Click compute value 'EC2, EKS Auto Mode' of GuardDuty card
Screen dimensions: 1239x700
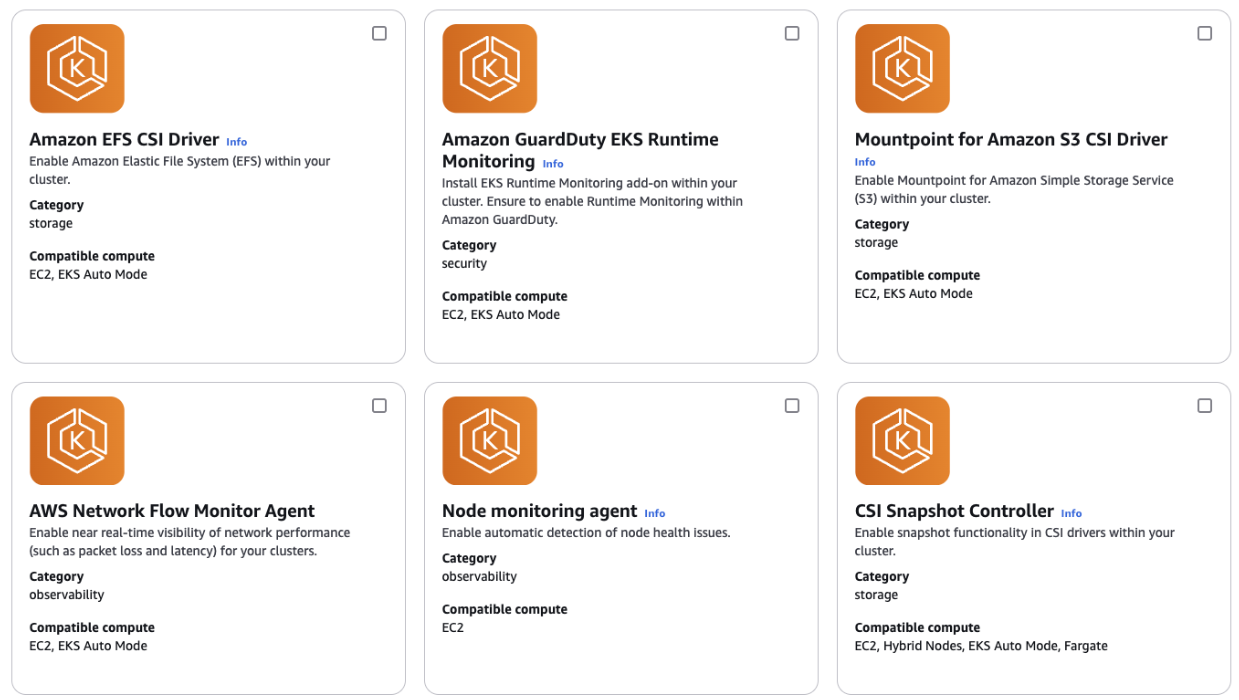[501, 315]
